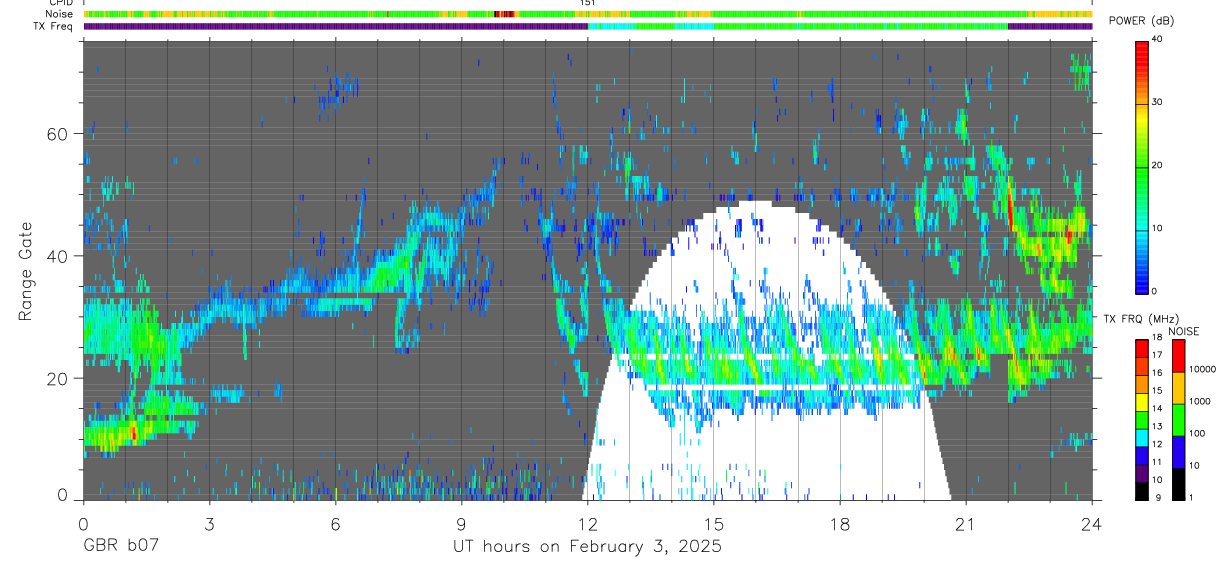Click the "Range Gate" axis title
This screenshot has width=1228, height=567.
click(26, 270)
